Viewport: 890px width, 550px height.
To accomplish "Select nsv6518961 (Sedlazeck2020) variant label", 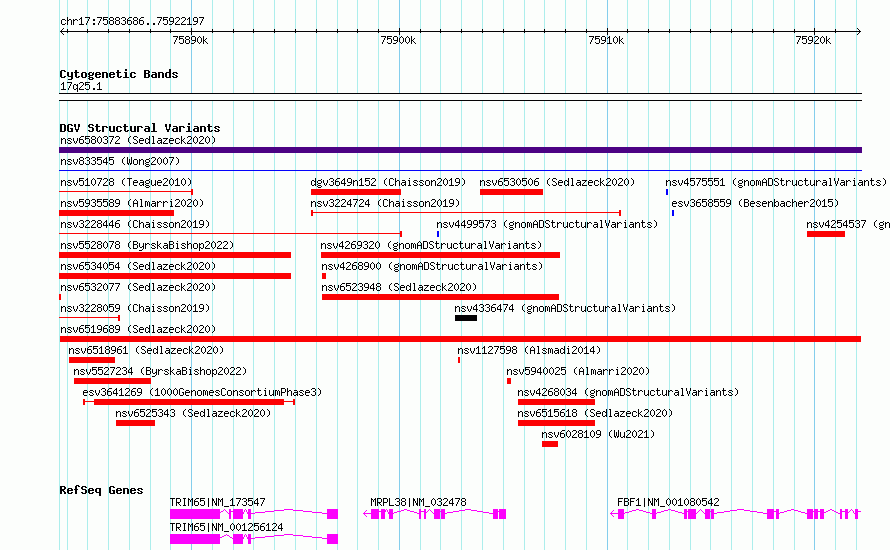I will tap(146, 350).
